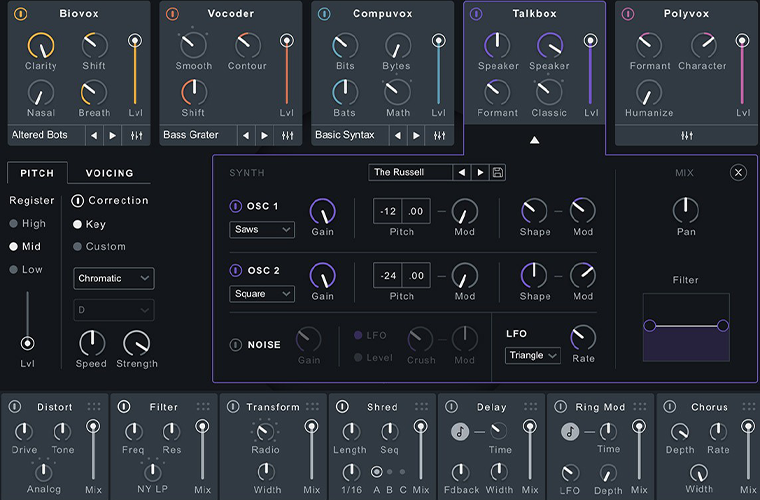Enable the NOISE oscillator power button

[x=235, y=345]
